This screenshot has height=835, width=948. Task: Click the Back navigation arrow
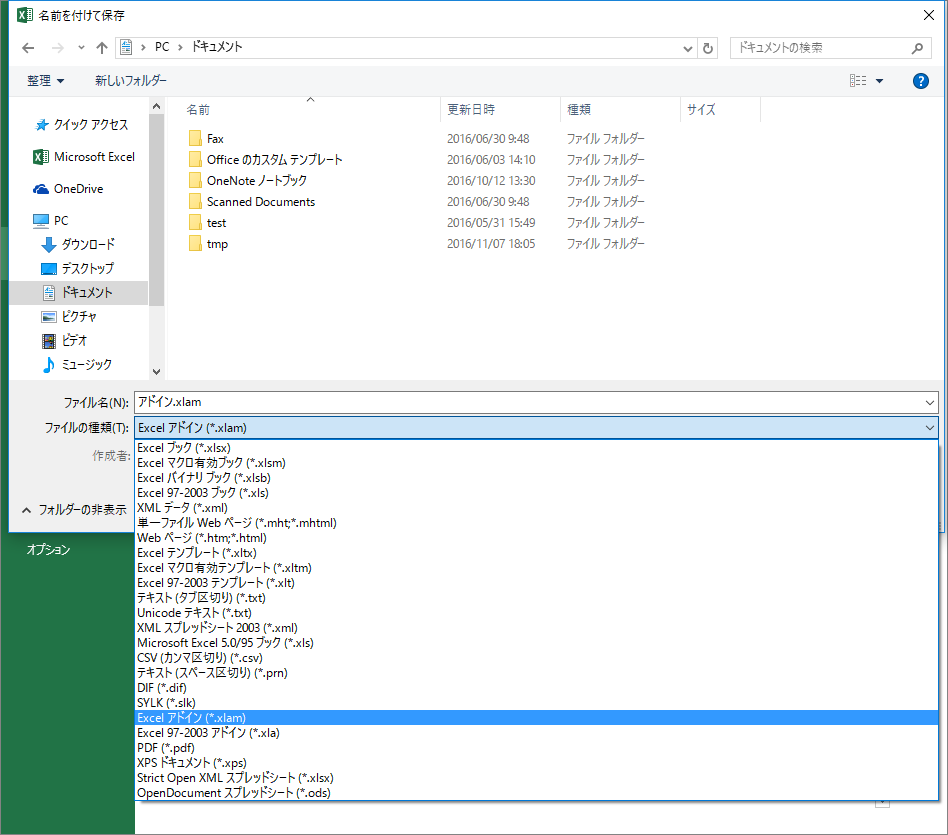(28, 48)
